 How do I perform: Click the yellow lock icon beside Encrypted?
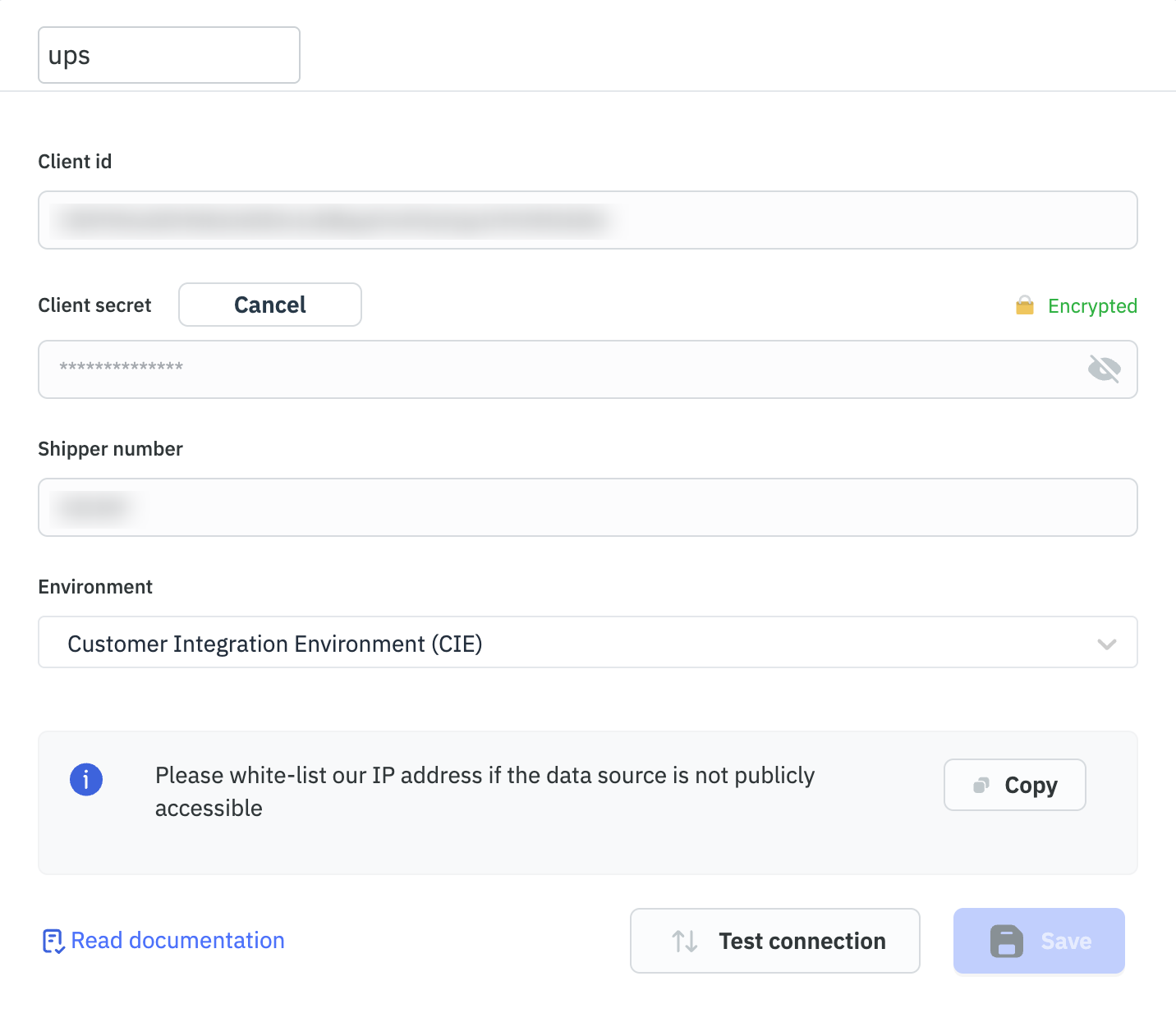[1024, 306]
